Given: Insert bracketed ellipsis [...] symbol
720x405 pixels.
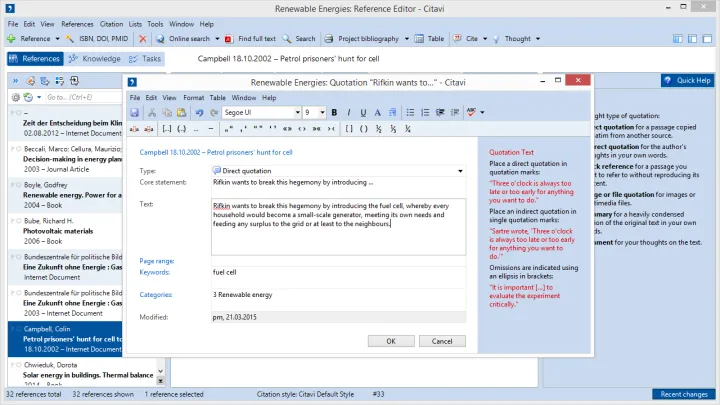Looking at the screenshot, I should 167,129.
